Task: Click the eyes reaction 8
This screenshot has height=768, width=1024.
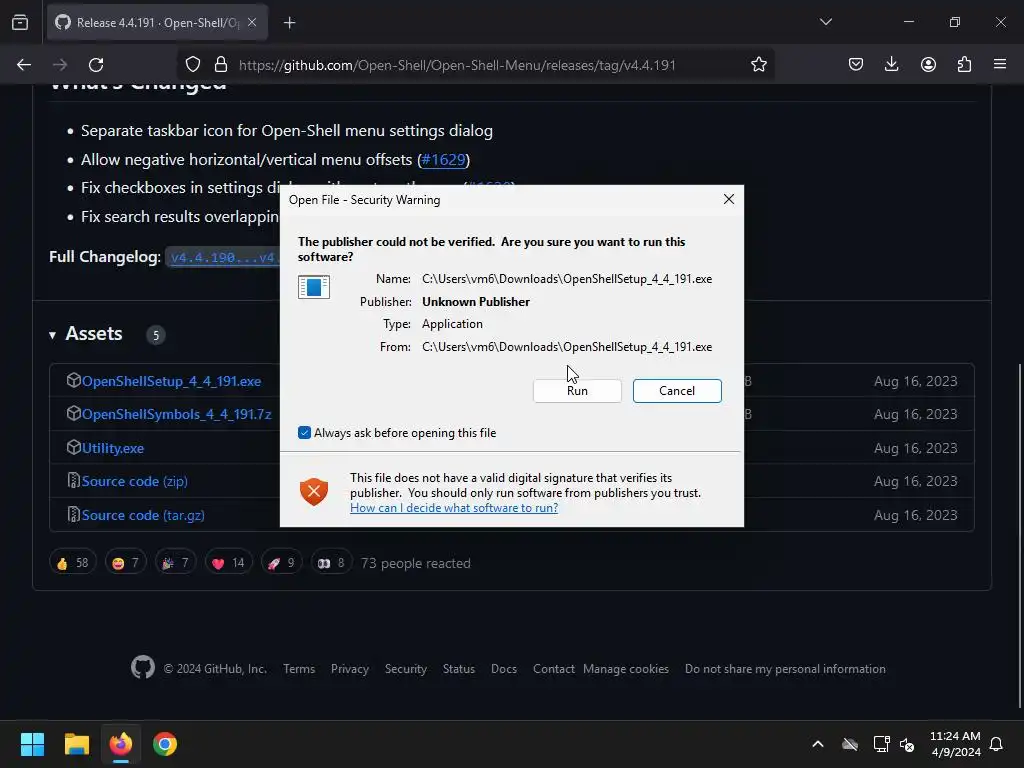Action: point(331,563)
